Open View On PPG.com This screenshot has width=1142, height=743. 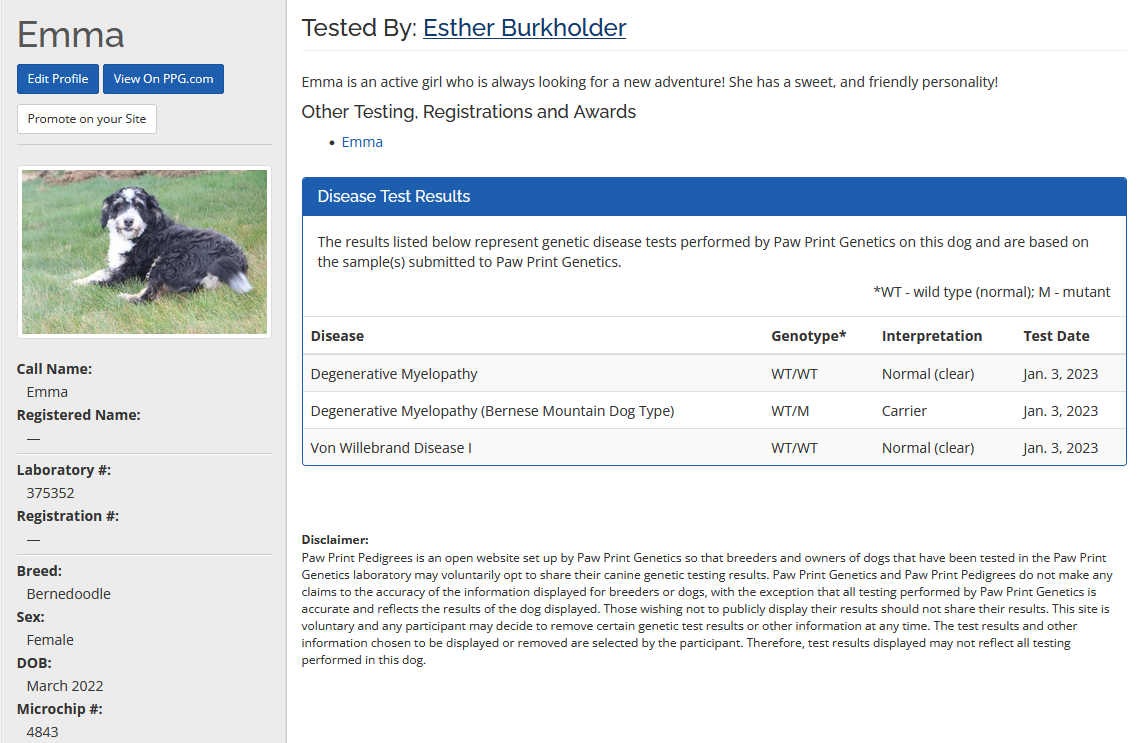click(163, 79)
